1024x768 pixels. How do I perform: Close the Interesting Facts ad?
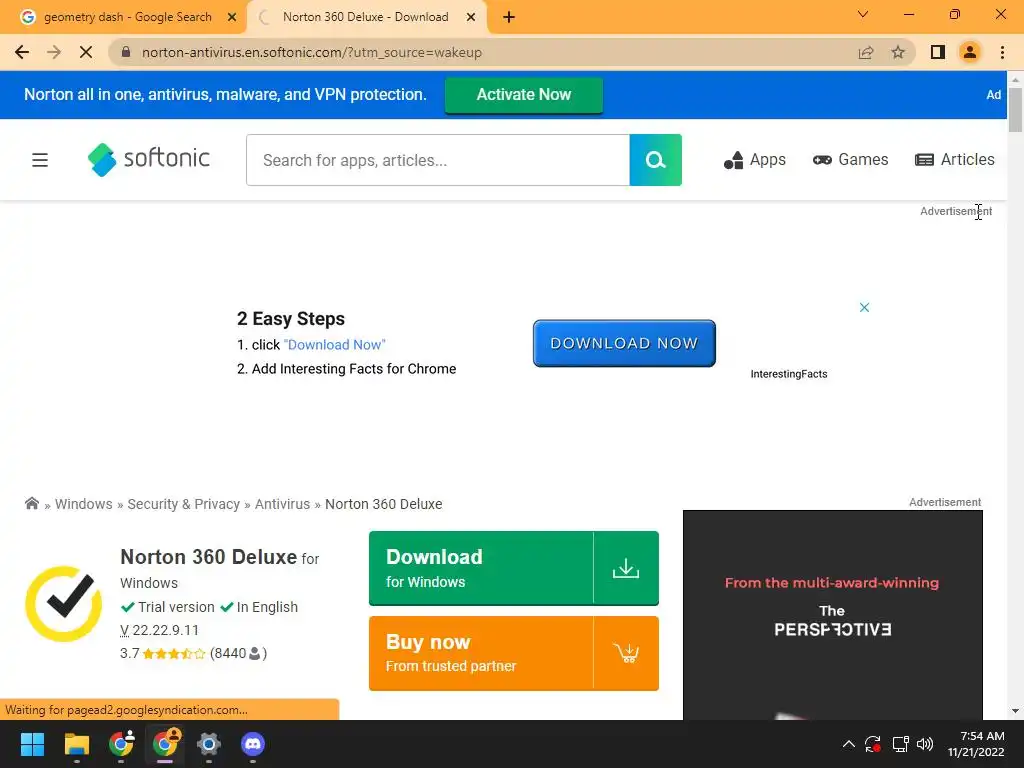point(864,307)
